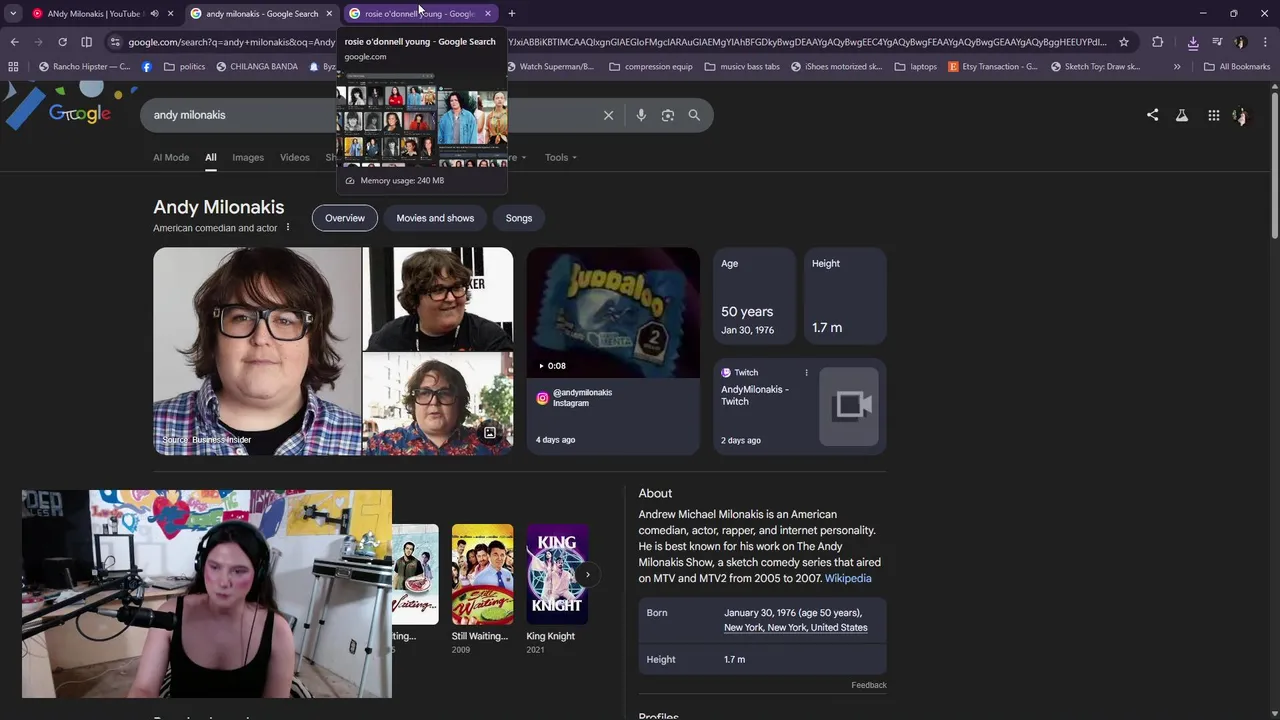Open the Apps grid in bookmarks bar
Screen dimensions: 1280x720
coord(13,67)
